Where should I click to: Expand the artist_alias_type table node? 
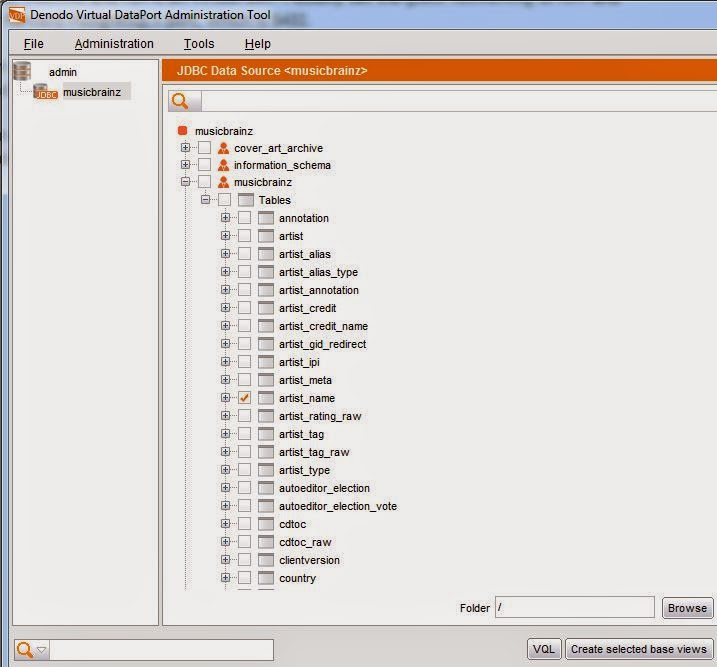(225, 272)
